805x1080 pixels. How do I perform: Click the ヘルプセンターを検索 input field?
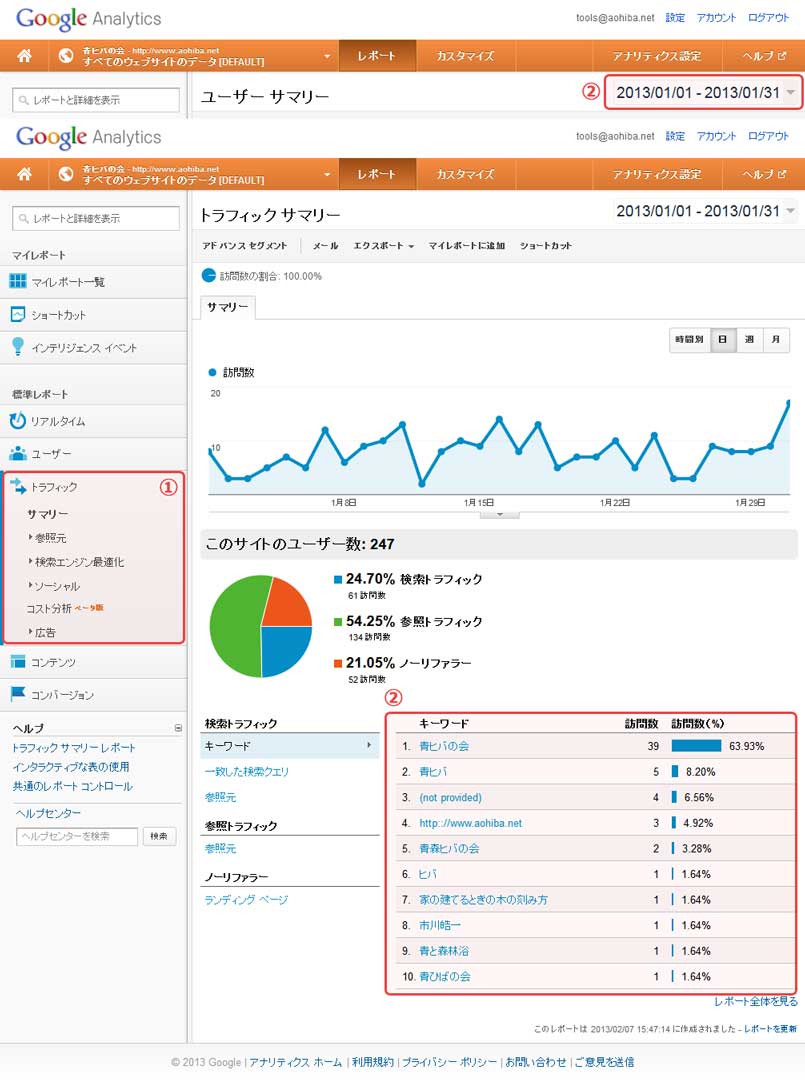point(76,836)
